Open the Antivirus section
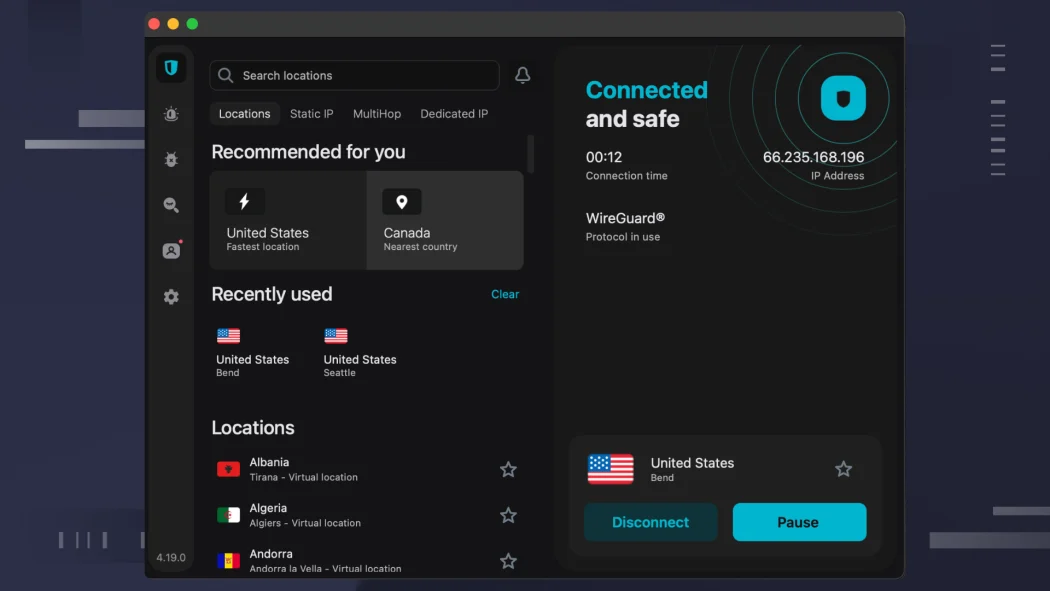The image size is (1050, 591). pyautogui.click(x=171, y=160)
